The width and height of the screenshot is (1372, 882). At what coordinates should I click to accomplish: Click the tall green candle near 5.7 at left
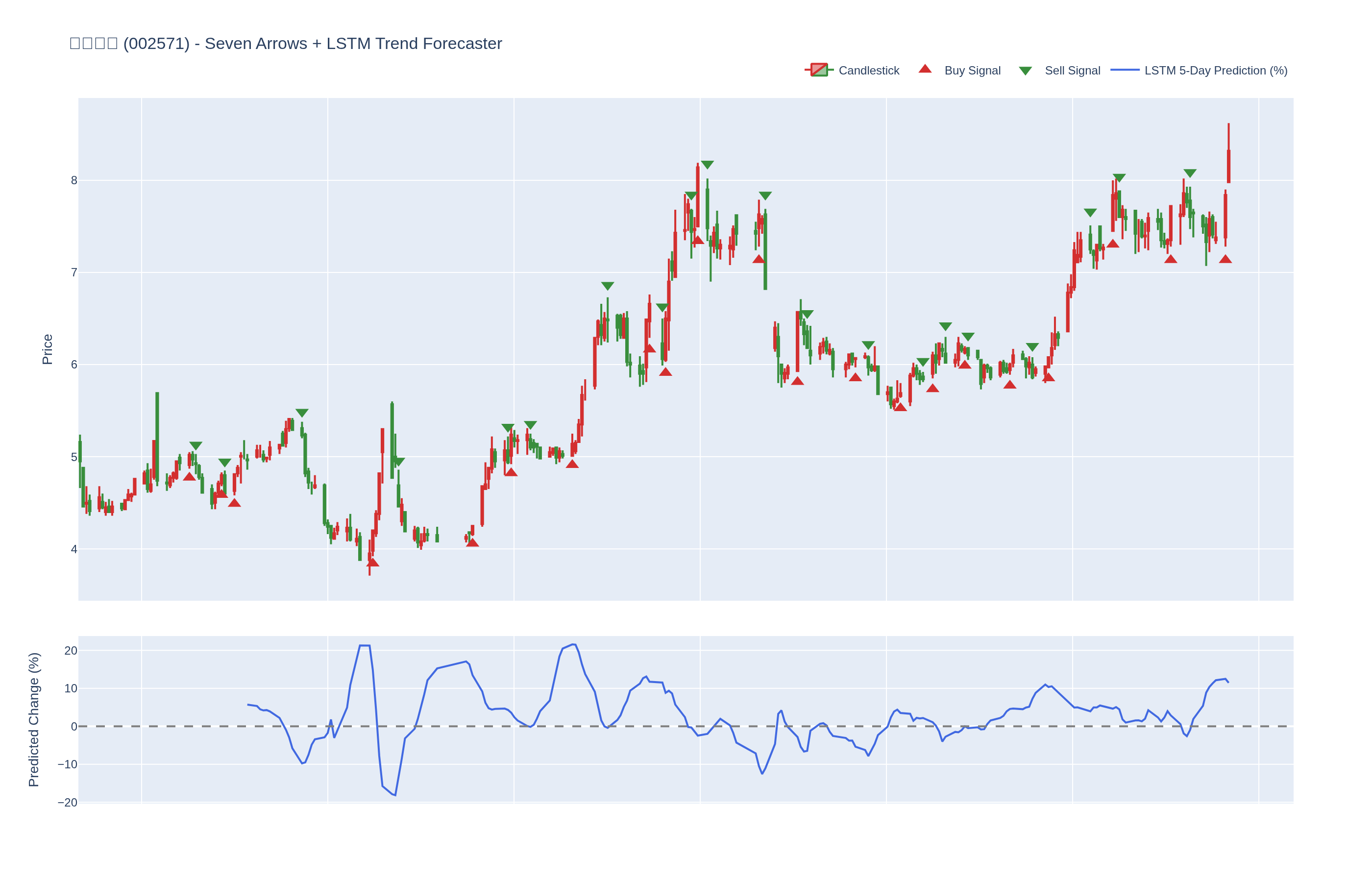[x=157, y=435]
